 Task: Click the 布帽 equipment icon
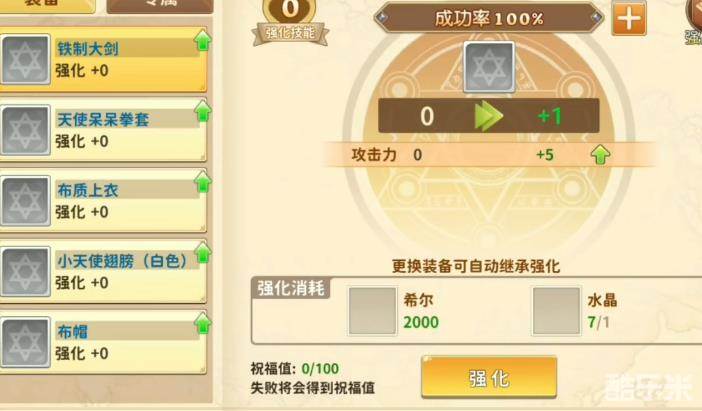click(26, 342)
